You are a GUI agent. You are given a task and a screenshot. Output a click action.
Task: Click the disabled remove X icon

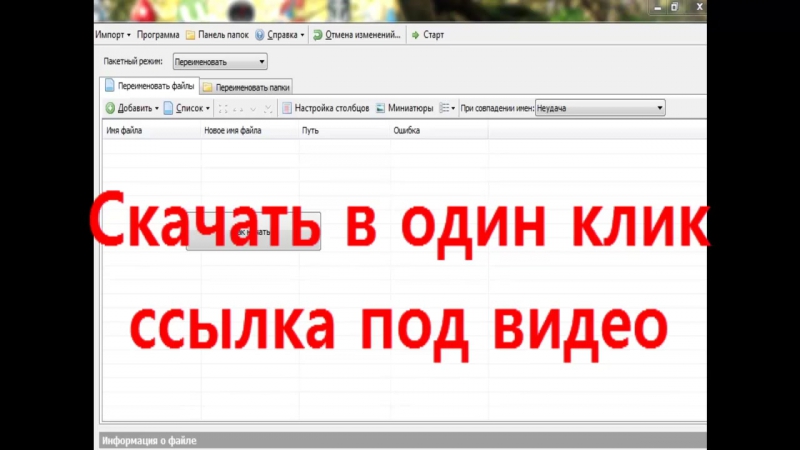point(268,108)
